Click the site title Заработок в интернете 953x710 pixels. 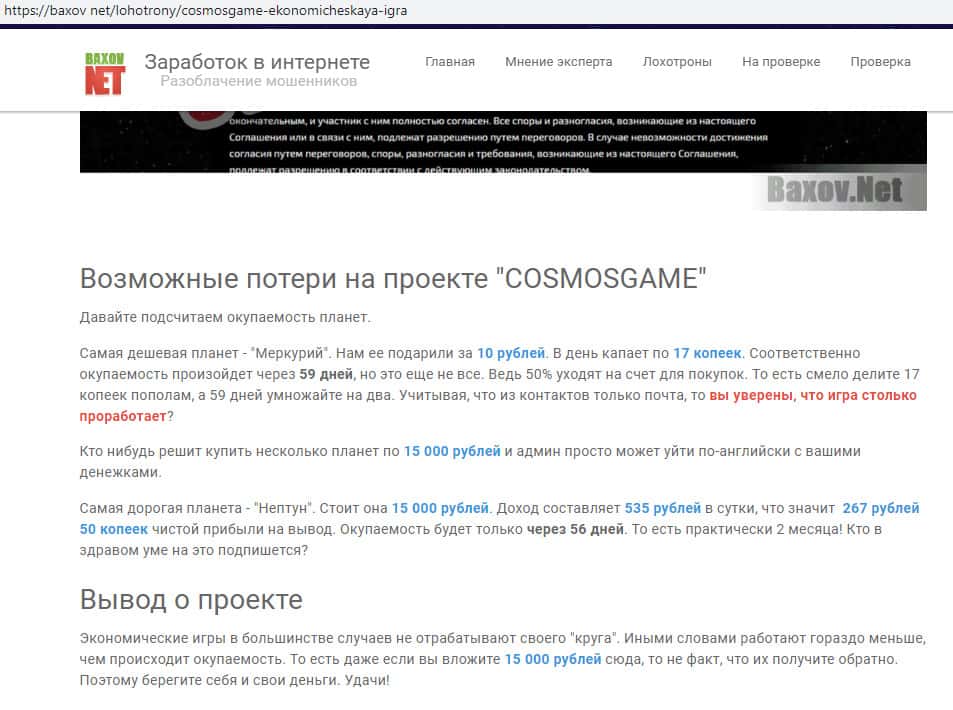pyautogui.click(x=257, y=62)
